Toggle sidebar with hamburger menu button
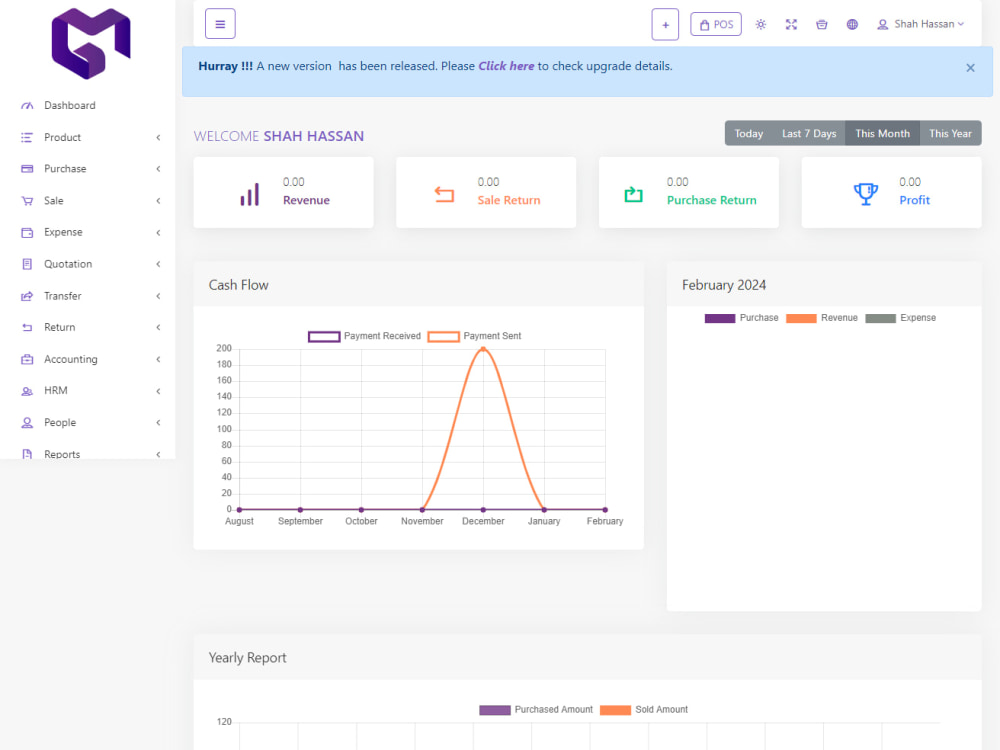 pyautogui.click(x=220, y=24)
